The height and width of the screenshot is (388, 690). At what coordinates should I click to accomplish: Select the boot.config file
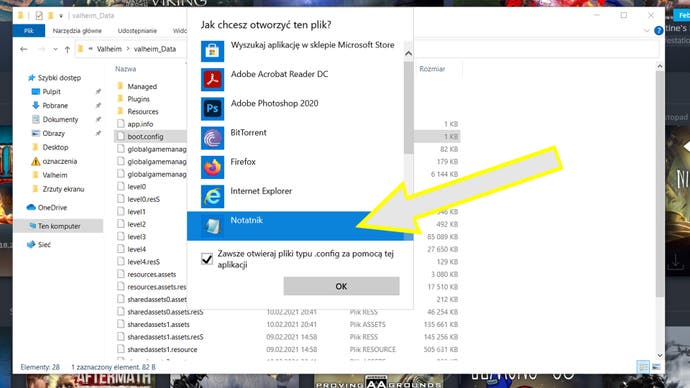pos(145,137)
